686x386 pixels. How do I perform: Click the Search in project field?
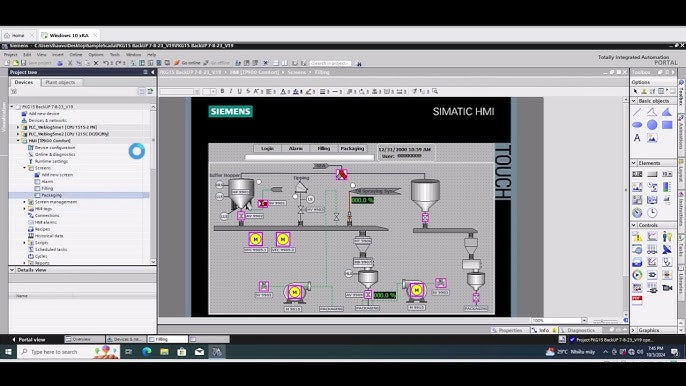(x=331, y=63)
